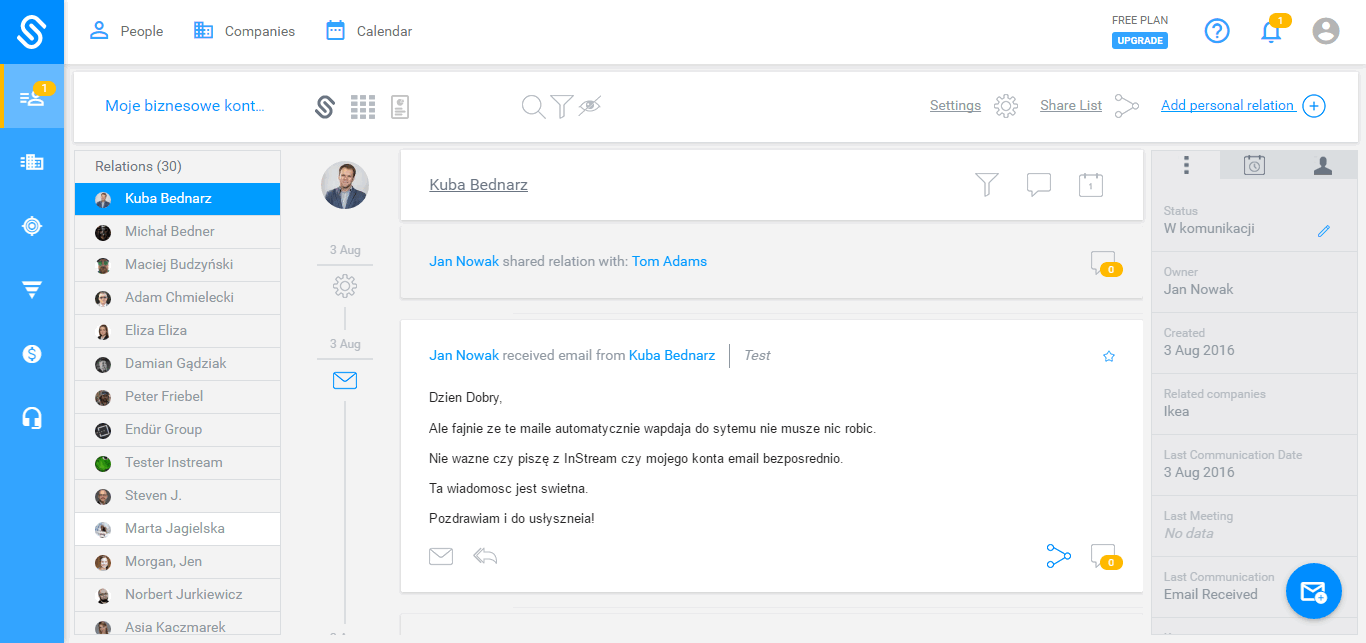Screen dimensions: 1366x643
Task: Open the relations lists sidebar icon
Action: [x=32, y=97]
